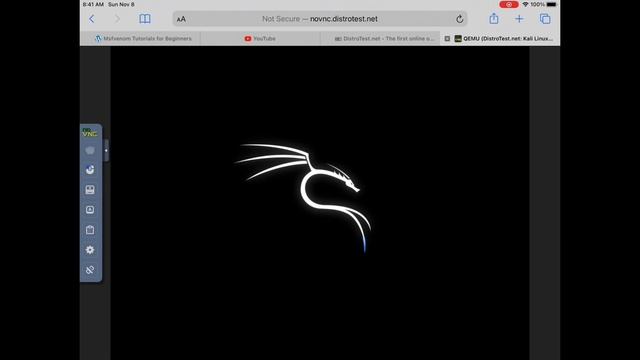Show noVNC extra keys
This screenshot has height=360, width=640.
(x=90, y=210)
